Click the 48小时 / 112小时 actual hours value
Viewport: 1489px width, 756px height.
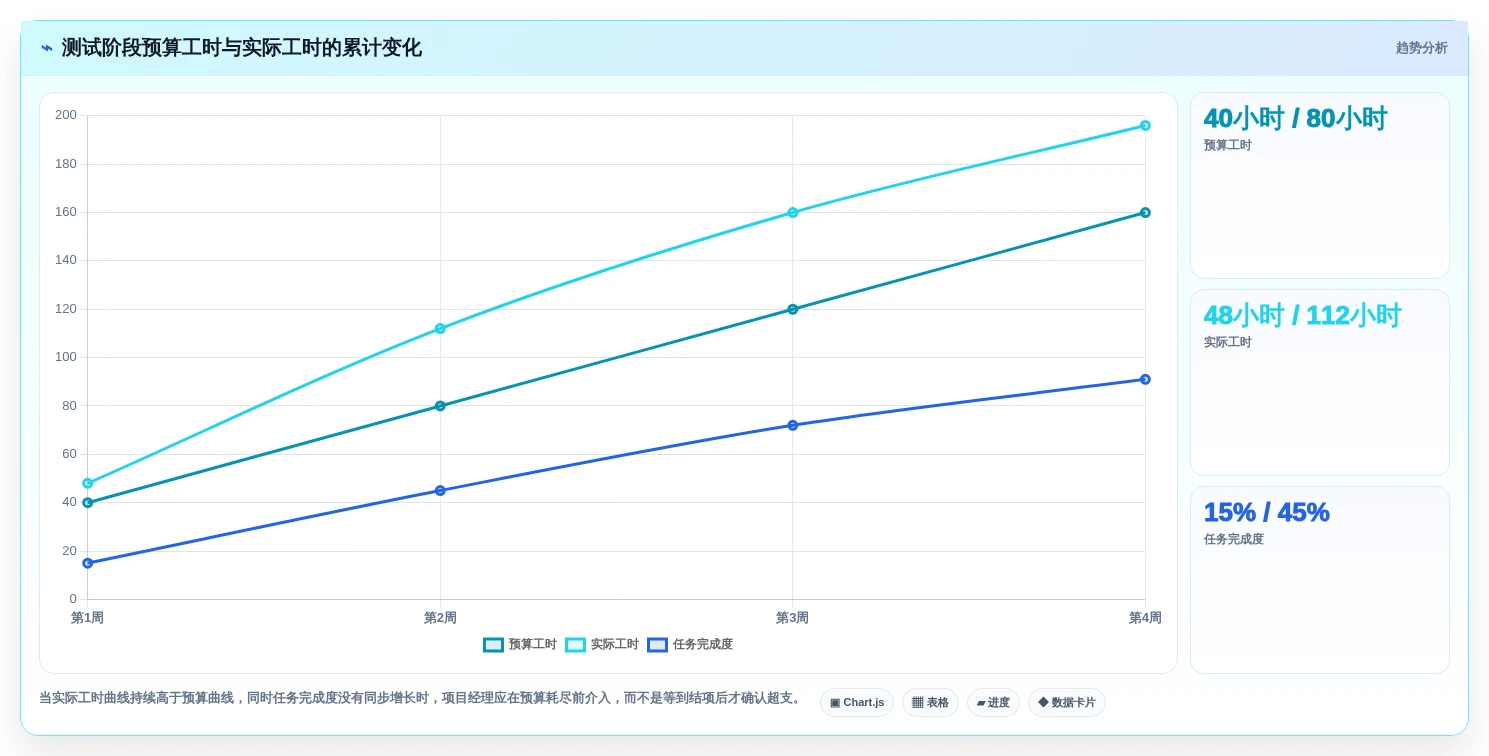pos(1302,316)
